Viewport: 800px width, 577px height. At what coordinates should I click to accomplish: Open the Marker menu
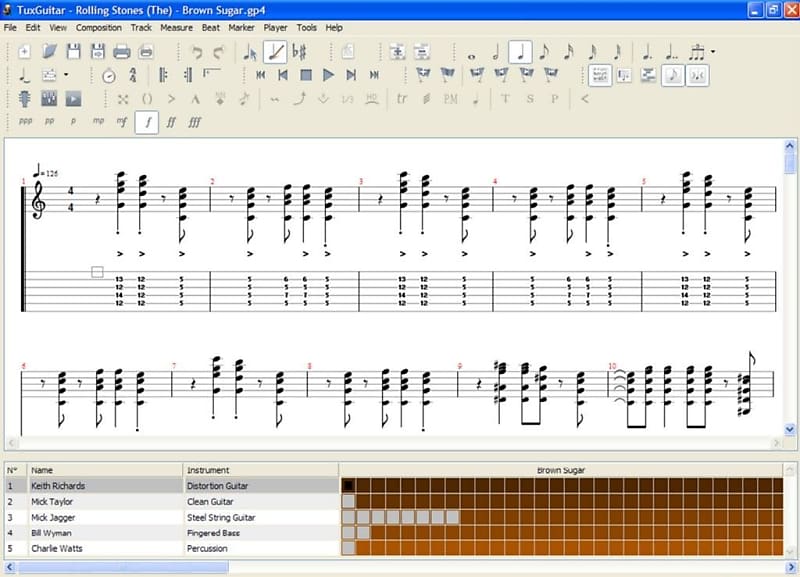coord(241,28)
